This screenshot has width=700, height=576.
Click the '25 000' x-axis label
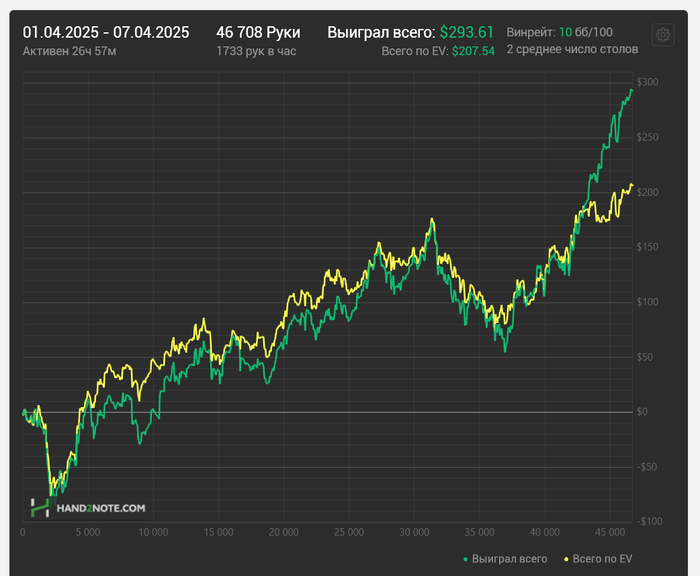point(349,532)
